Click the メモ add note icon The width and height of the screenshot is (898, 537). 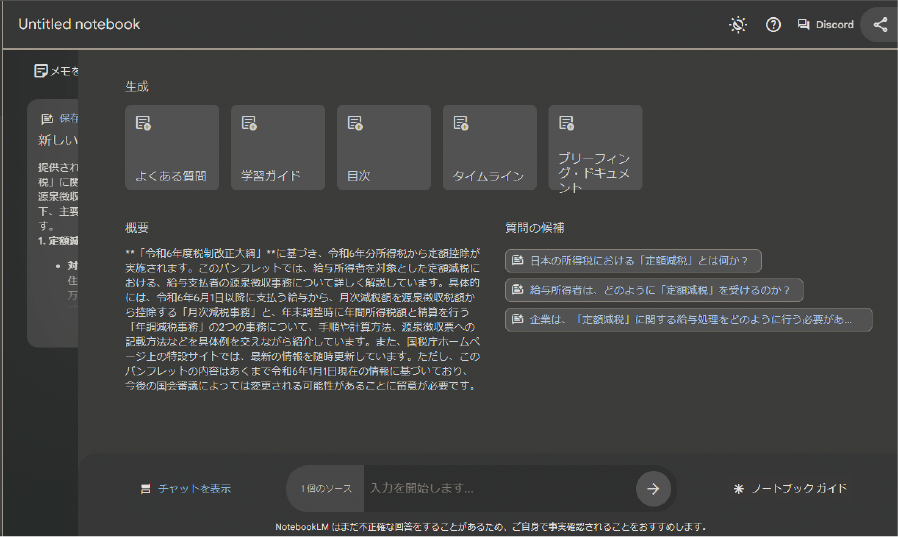pos(41,71)
